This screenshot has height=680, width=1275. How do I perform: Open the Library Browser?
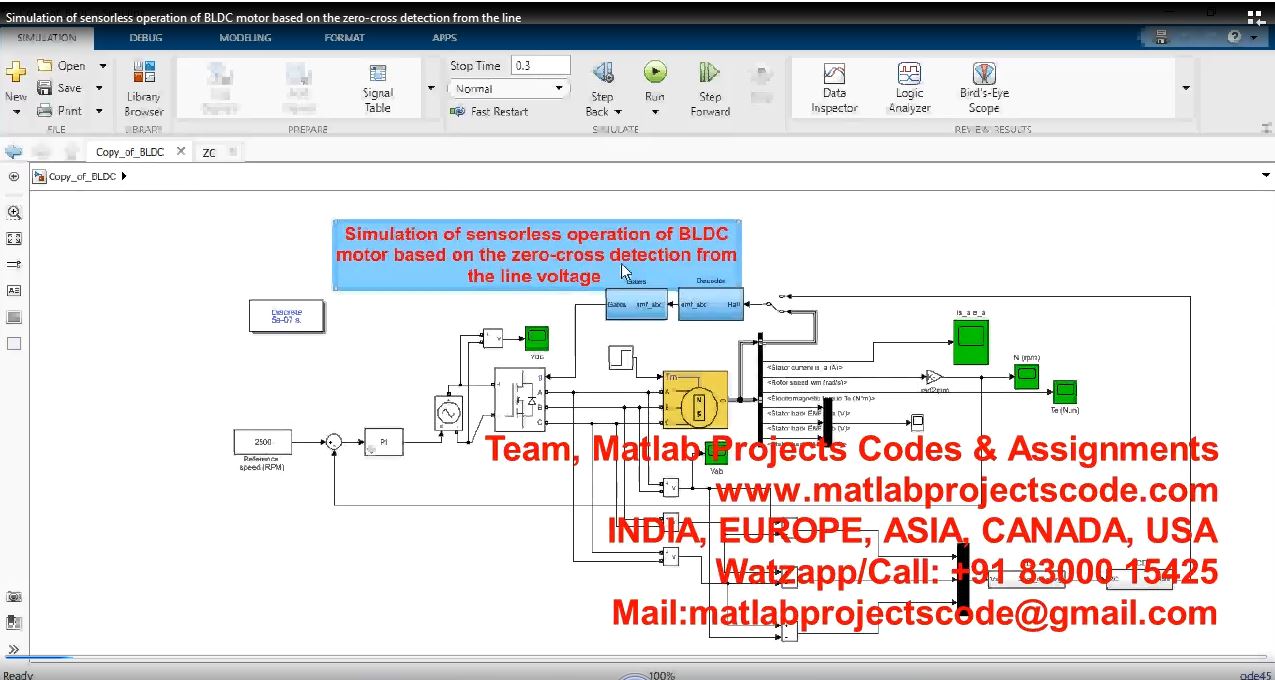[144, 88]
